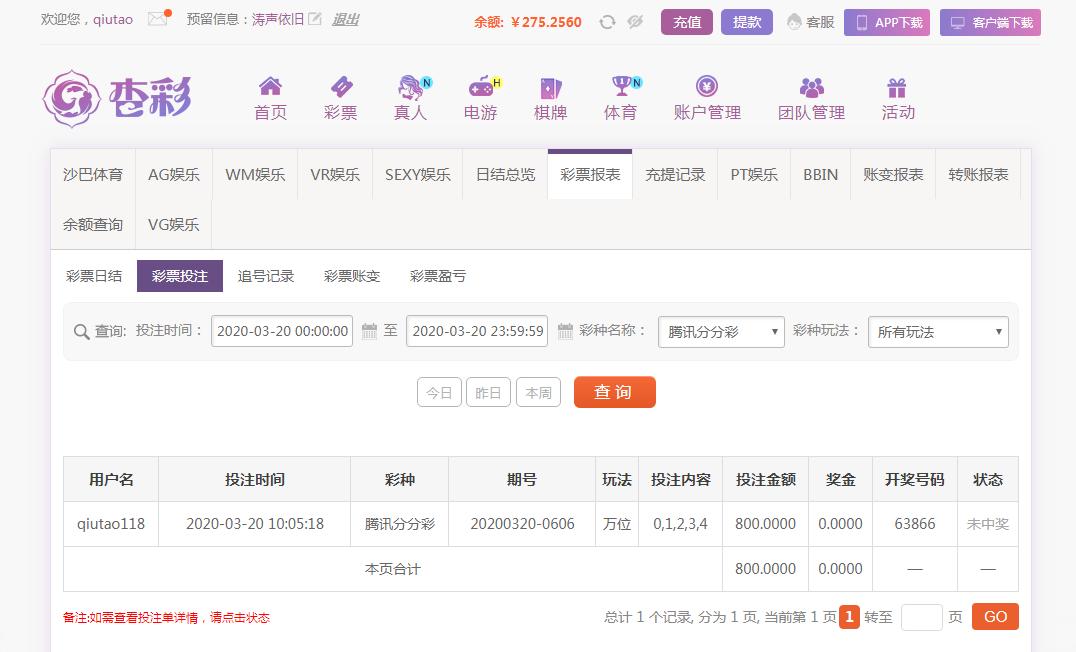Switch to 账变报表 tab
This screenshot has width=1076, height=652.
pyautogui.click(x=893, y=174)
